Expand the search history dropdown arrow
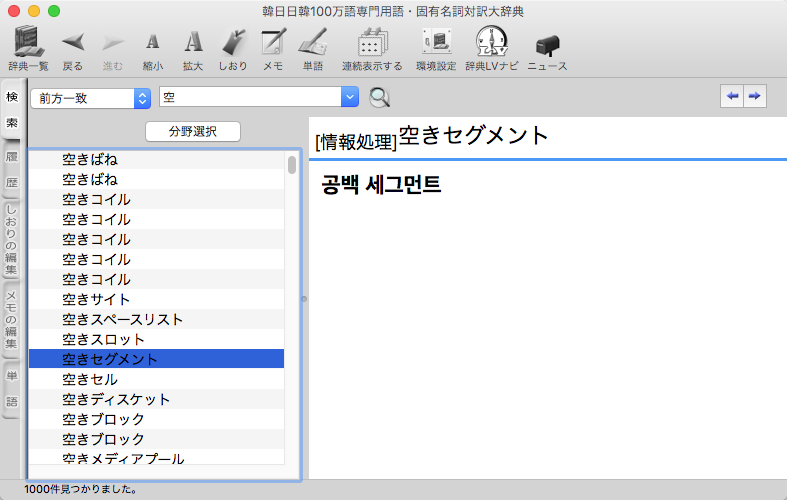Image resolution: width=787 pixels, height=500 pixels. (x=349, y=98)
